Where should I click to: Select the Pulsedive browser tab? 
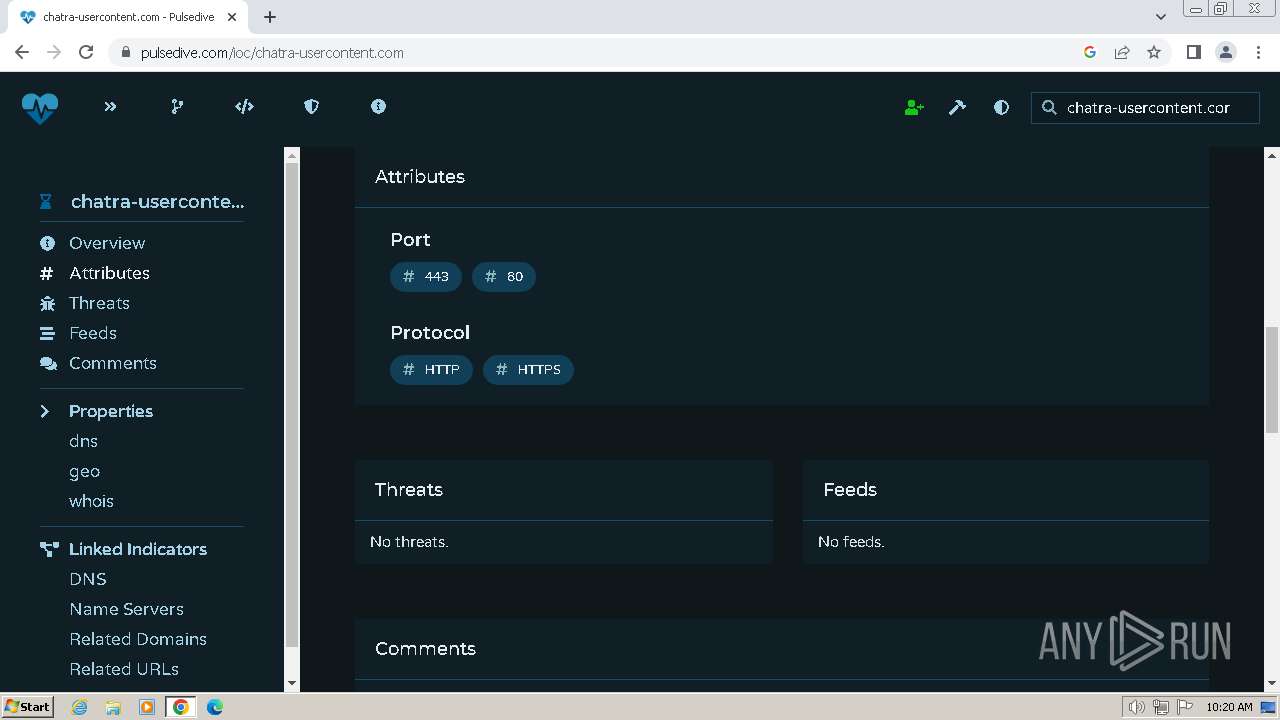click(x=128, y=17)
